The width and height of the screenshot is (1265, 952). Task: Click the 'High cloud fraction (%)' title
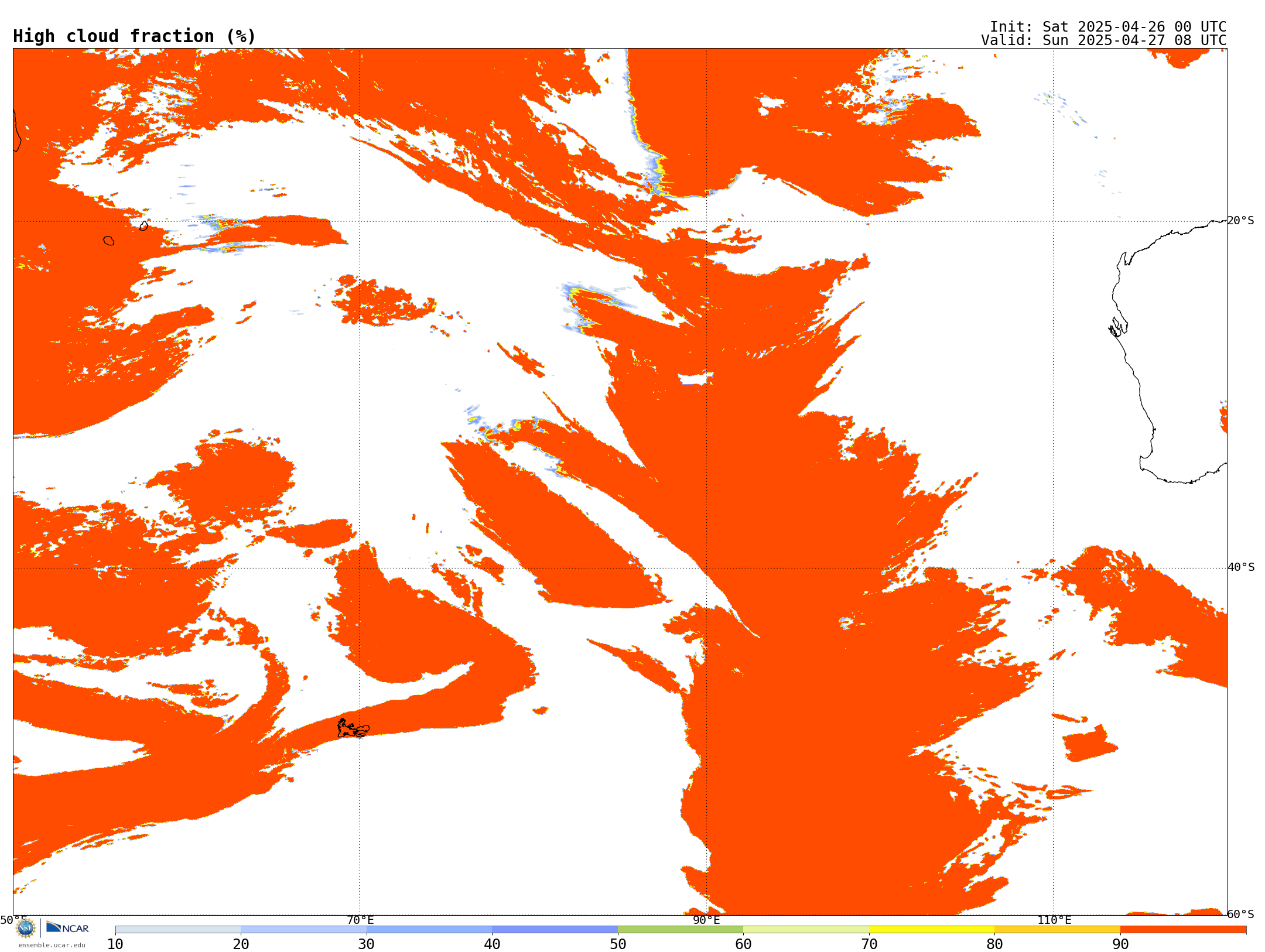135,36
